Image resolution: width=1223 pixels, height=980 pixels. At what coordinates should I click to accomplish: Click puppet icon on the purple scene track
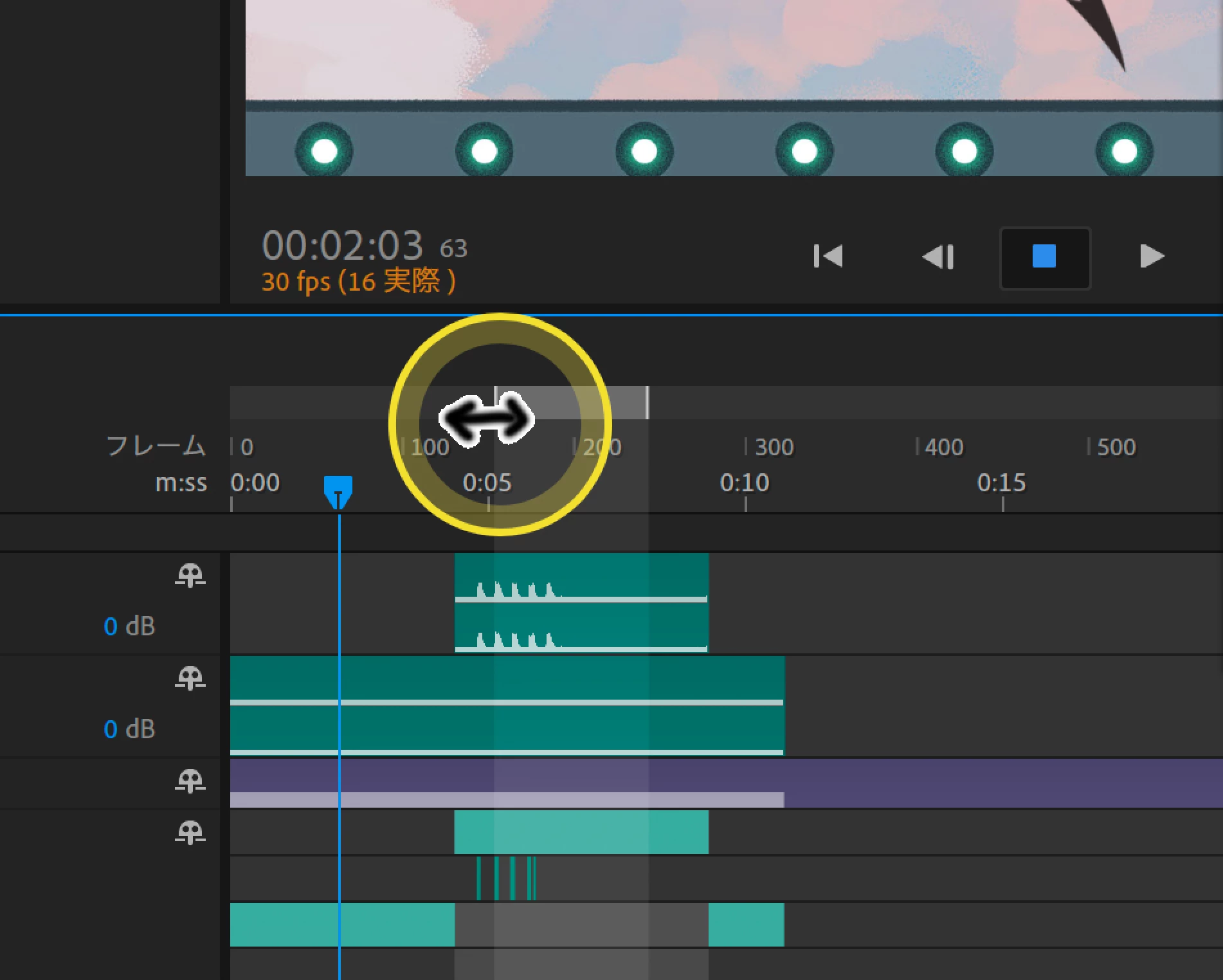point(190,781)
